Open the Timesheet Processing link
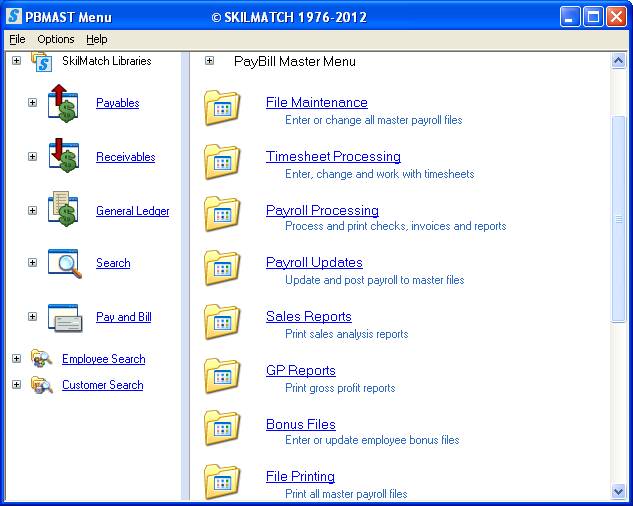Viewport: 633px width, 506px height. 333,157
